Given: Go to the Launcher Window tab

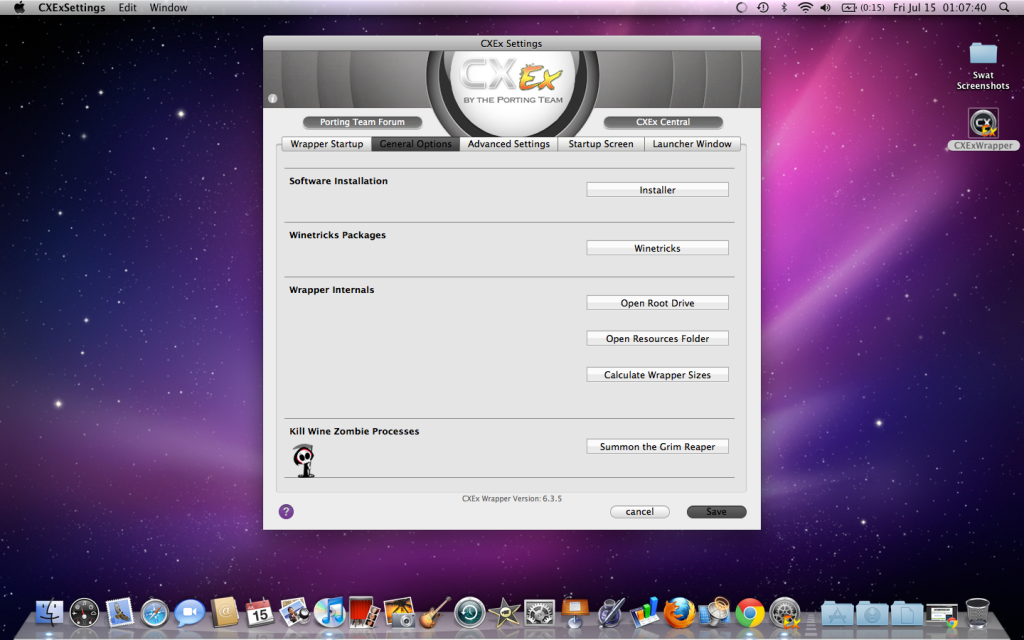Looking at the screenshot, I should click(x=692, y=144).
